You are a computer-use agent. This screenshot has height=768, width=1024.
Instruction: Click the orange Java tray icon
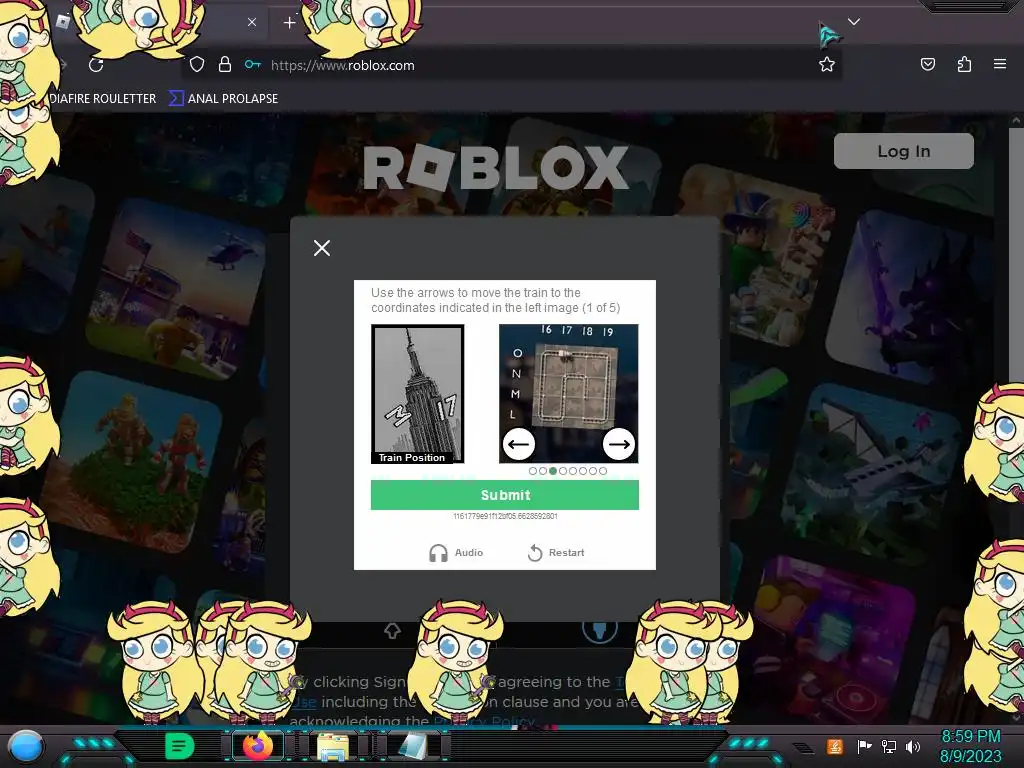835,746
